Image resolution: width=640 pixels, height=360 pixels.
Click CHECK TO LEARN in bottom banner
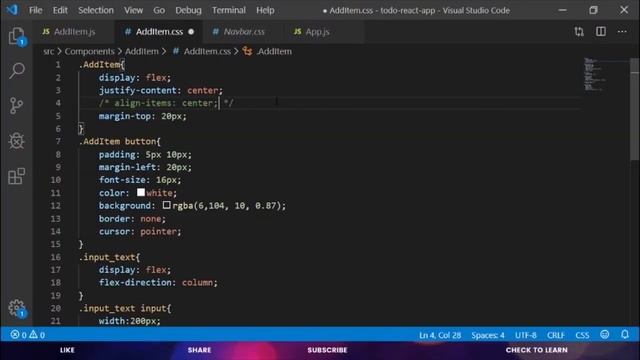[x=536, y=350]
